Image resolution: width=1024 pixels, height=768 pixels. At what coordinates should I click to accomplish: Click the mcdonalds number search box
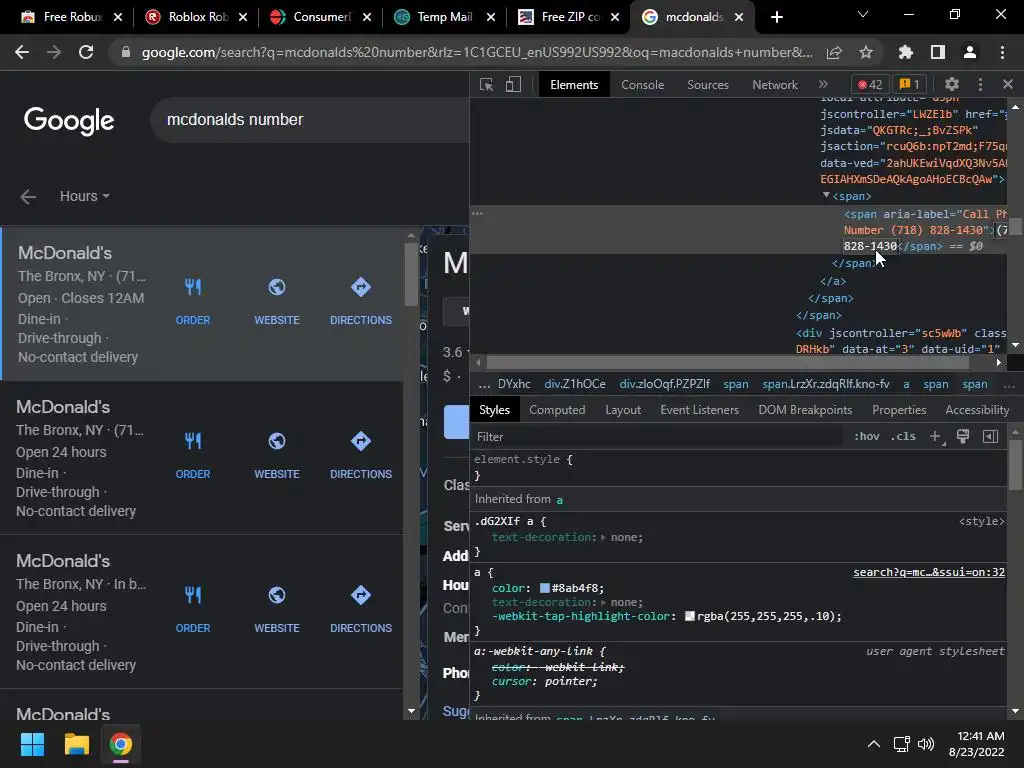(310, 120)
